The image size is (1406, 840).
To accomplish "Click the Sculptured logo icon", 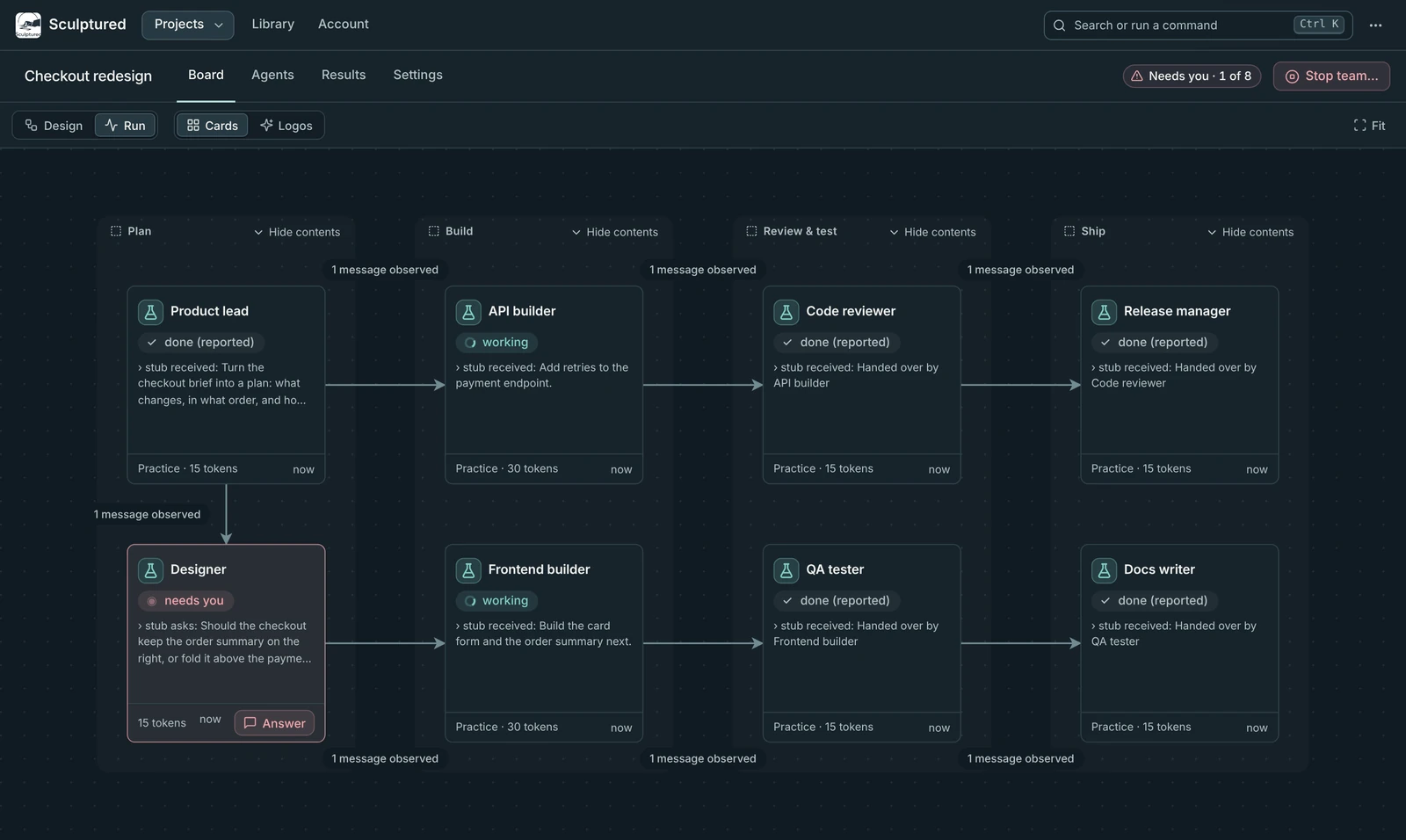I will pos(28,25).
